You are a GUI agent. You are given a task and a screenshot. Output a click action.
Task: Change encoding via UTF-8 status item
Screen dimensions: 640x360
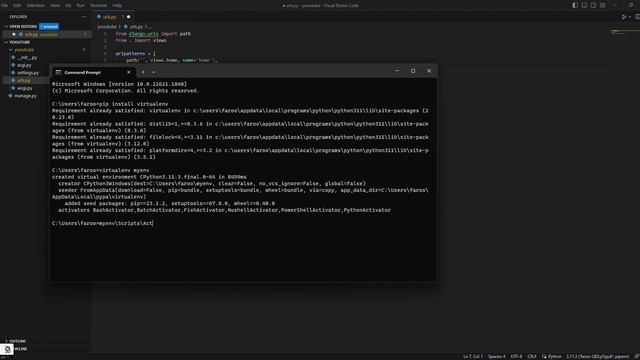(x=516, y=356)
